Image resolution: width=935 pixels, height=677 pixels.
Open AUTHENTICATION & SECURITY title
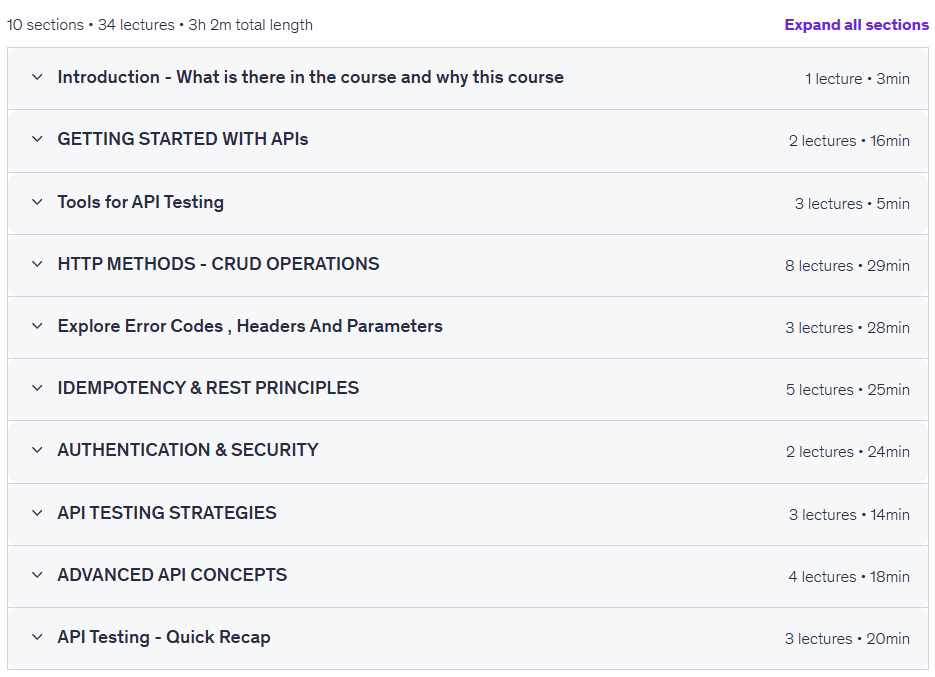coord(188,450)
